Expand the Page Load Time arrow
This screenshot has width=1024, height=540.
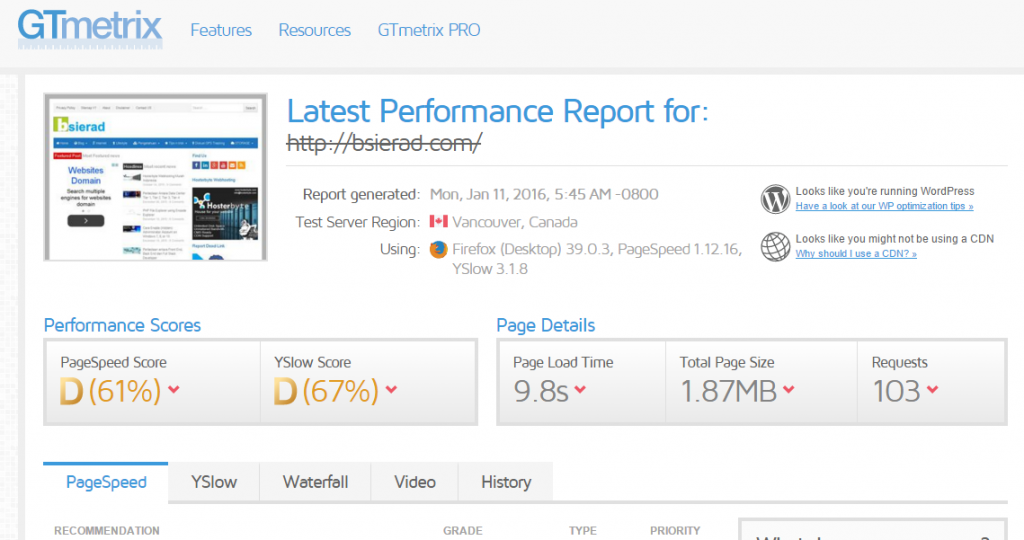point(580,389)
